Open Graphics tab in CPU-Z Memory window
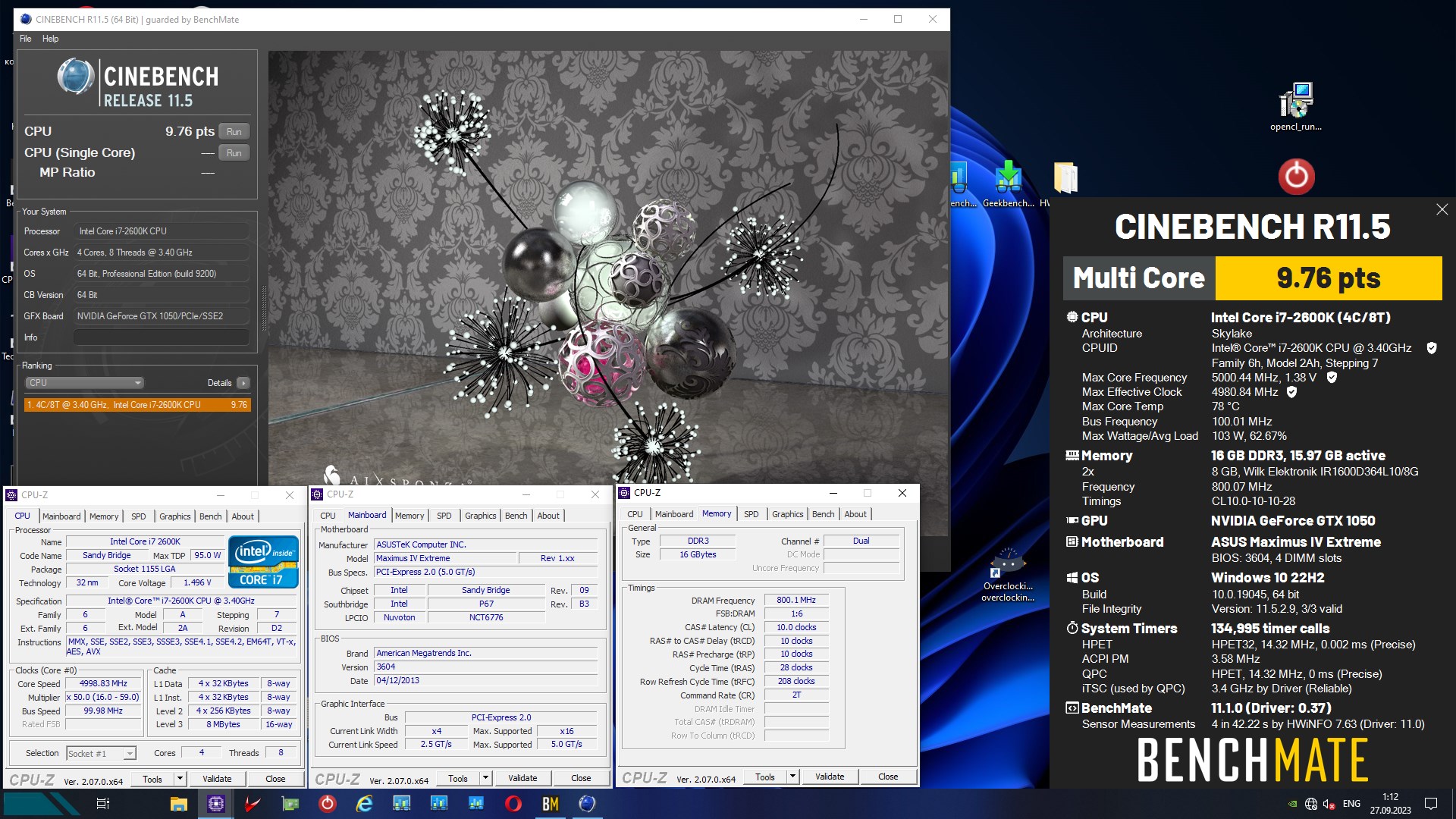 coord(787,514)
